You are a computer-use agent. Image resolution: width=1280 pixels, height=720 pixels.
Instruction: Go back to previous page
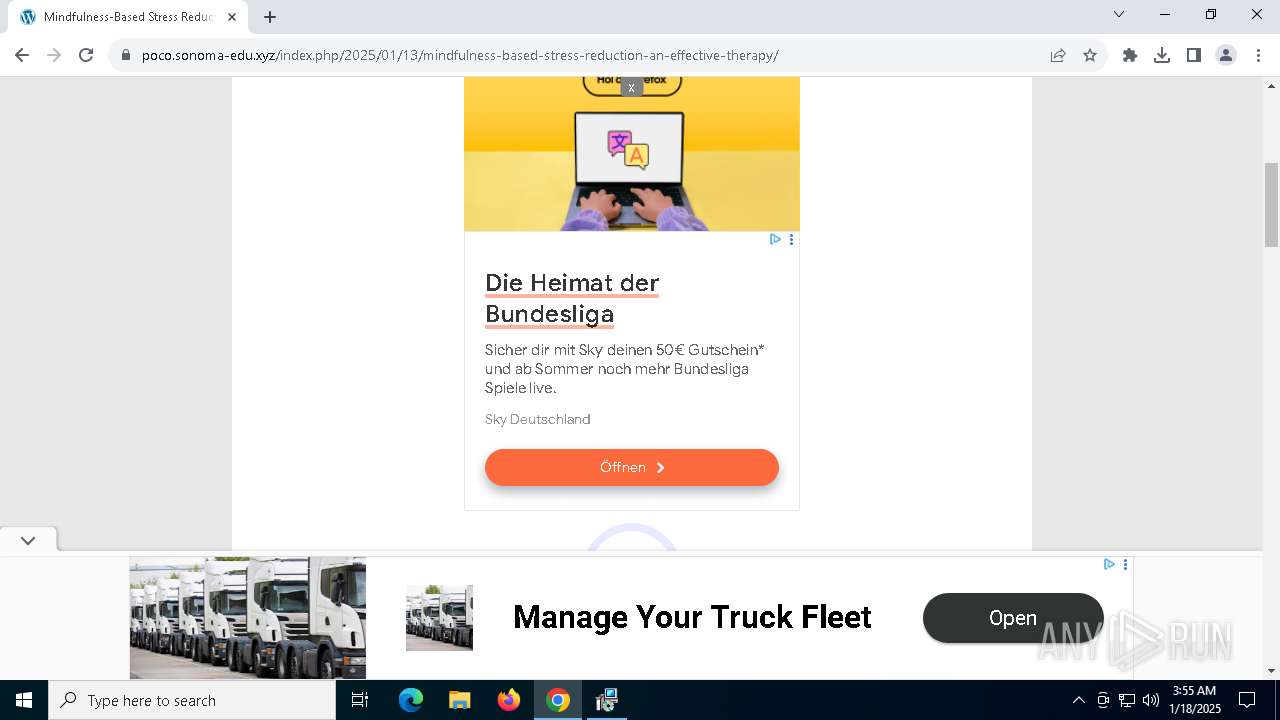pyautogui.click(x=22, y=55)
